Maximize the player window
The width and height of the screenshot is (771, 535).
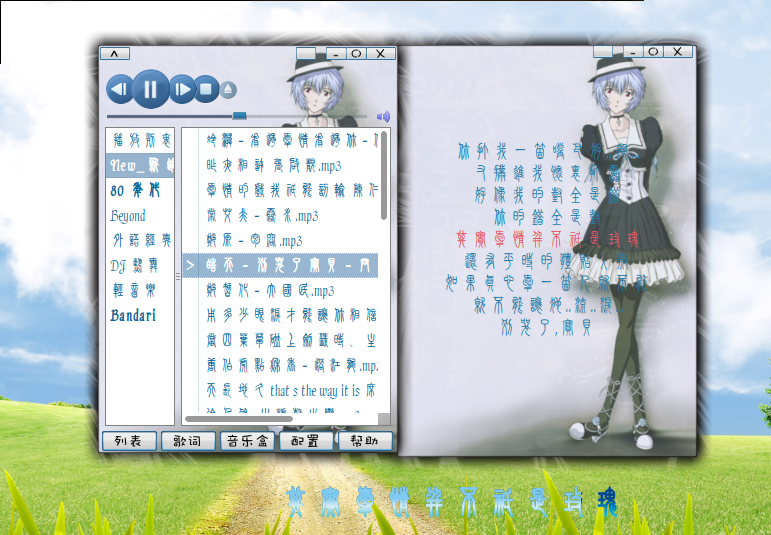(356, 53)
